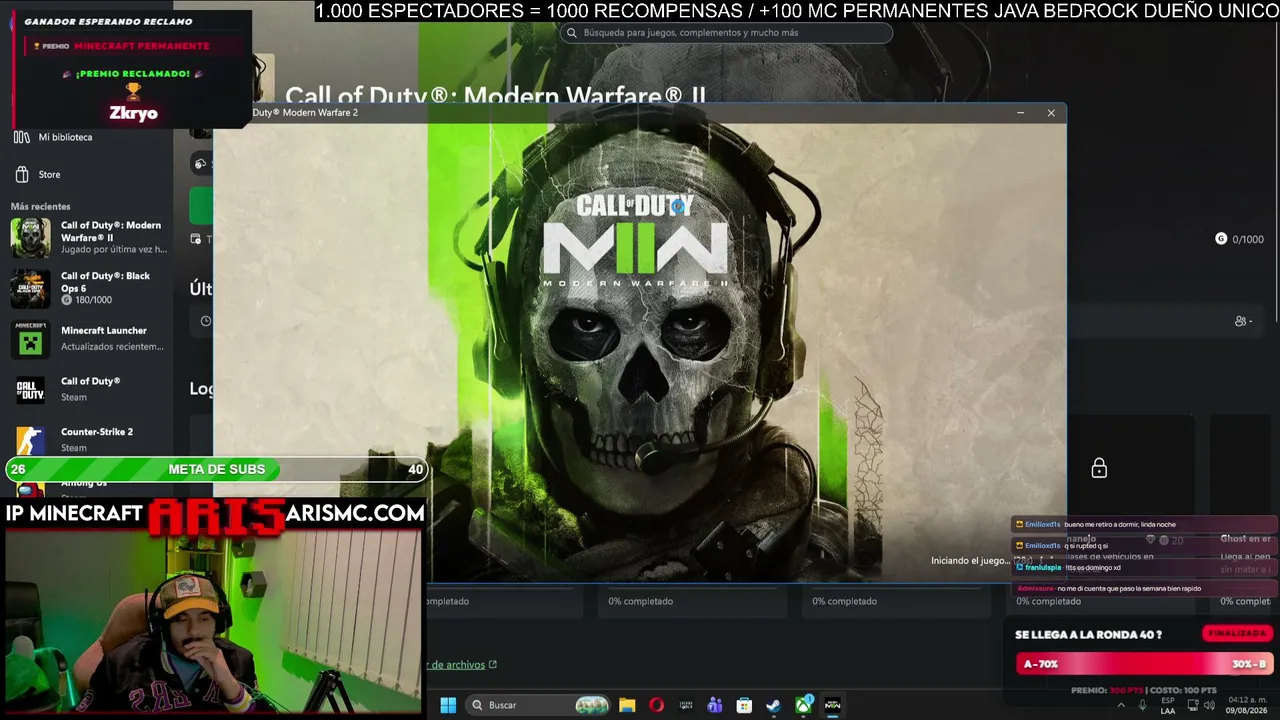Open the Store section in the sidebar
Image resolution: width=1280 pixels, height=720 pixels.
[x=49, y=174]
